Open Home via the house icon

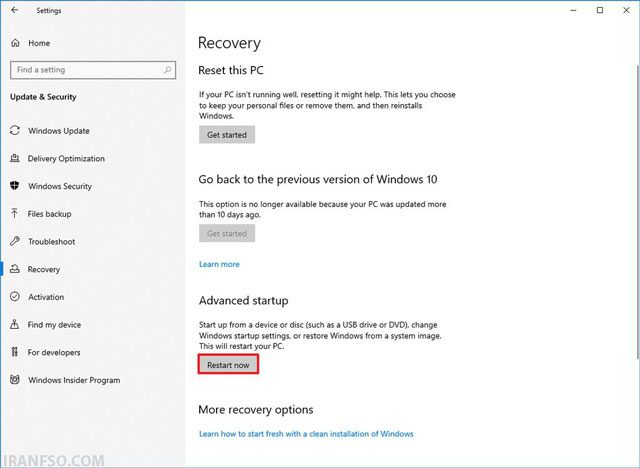[15, 43]
